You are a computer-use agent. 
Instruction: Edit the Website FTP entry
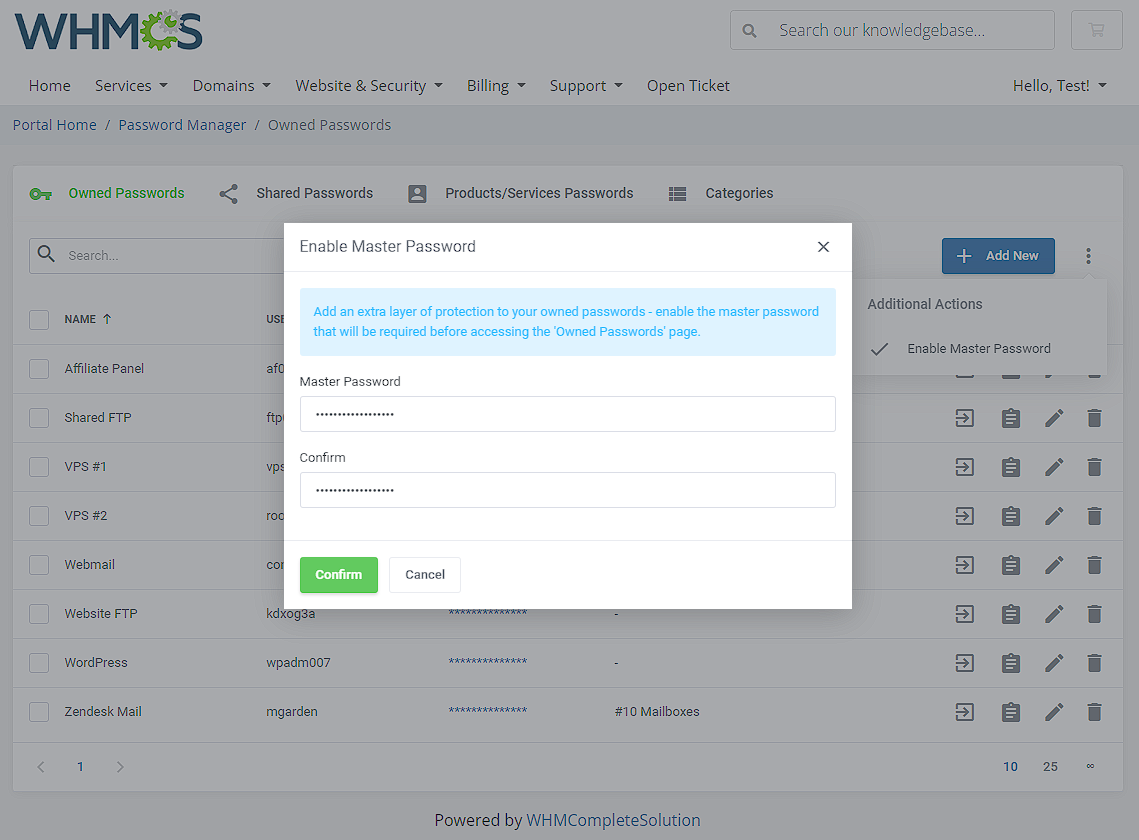coord(1054,614)
